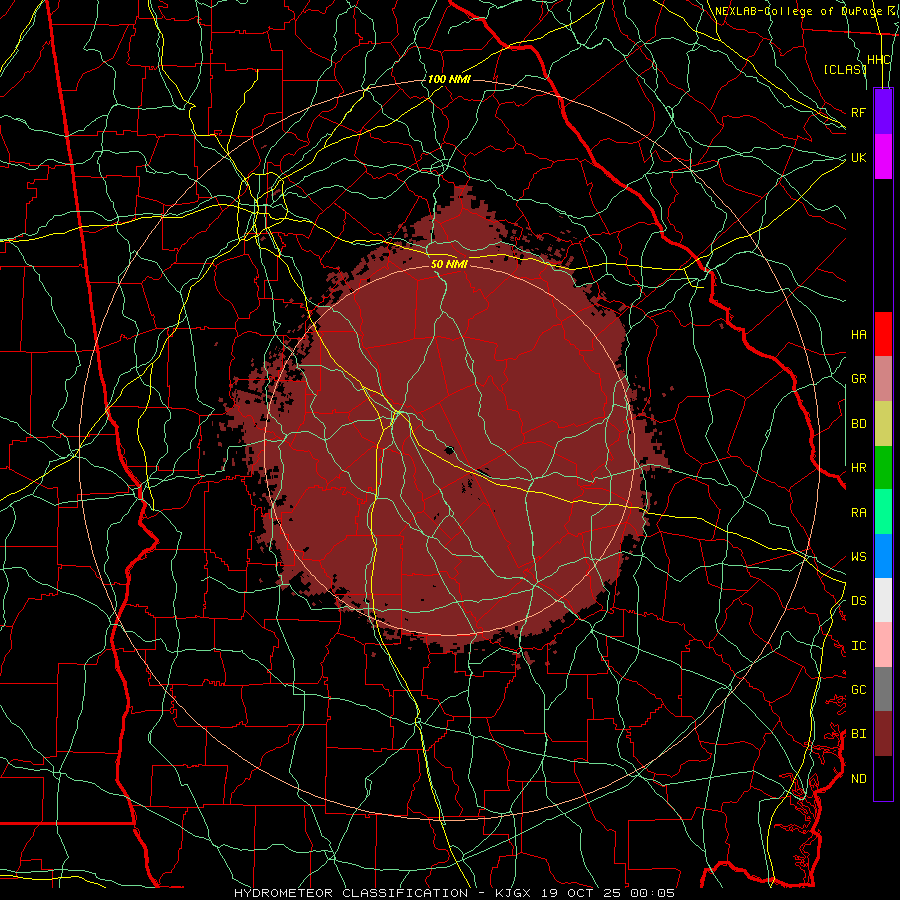The width and height of the screenshot is (900, 900).
Task: Select the dusty pink GR color swatch
Action: coord(883,379)
